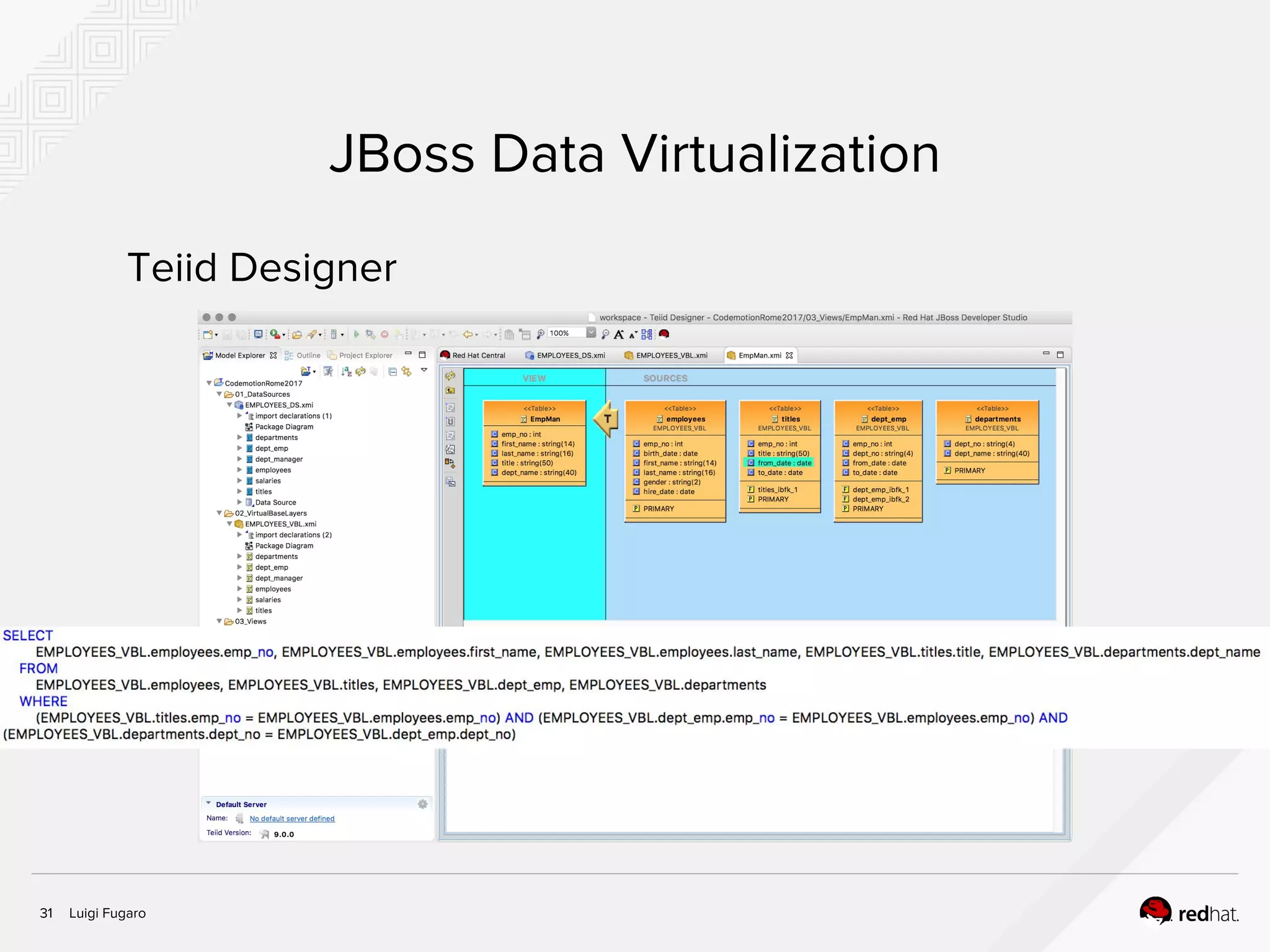
Task: Collapse the CodemotionRome2017 project node
Action: coord(209,383)
